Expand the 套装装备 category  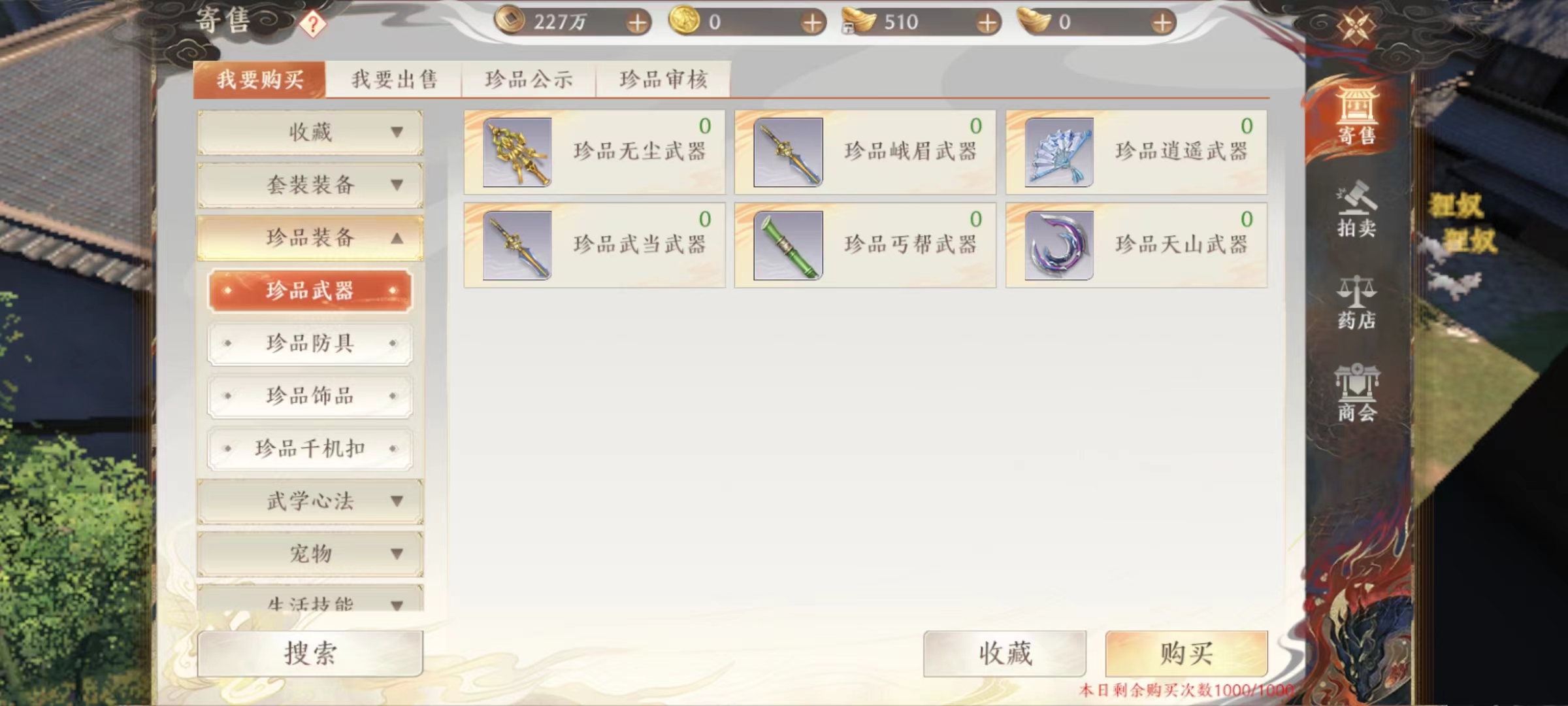(310, 185)
